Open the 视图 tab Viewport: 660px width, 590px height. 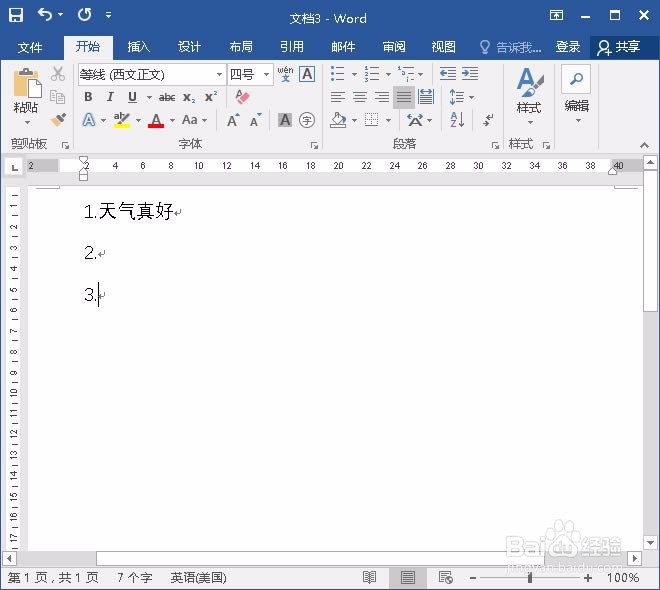tap(444, 47)
